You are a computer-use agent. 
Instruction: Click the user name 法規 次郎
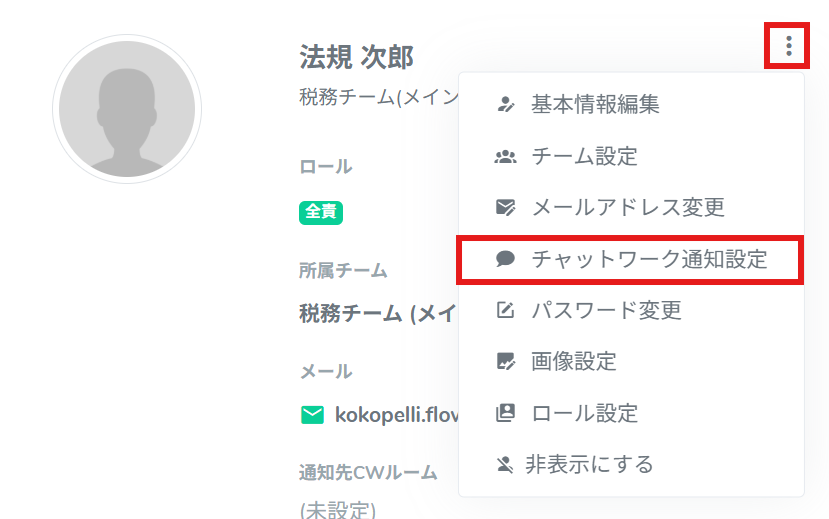pyautogui.click(x=356, y=57)
